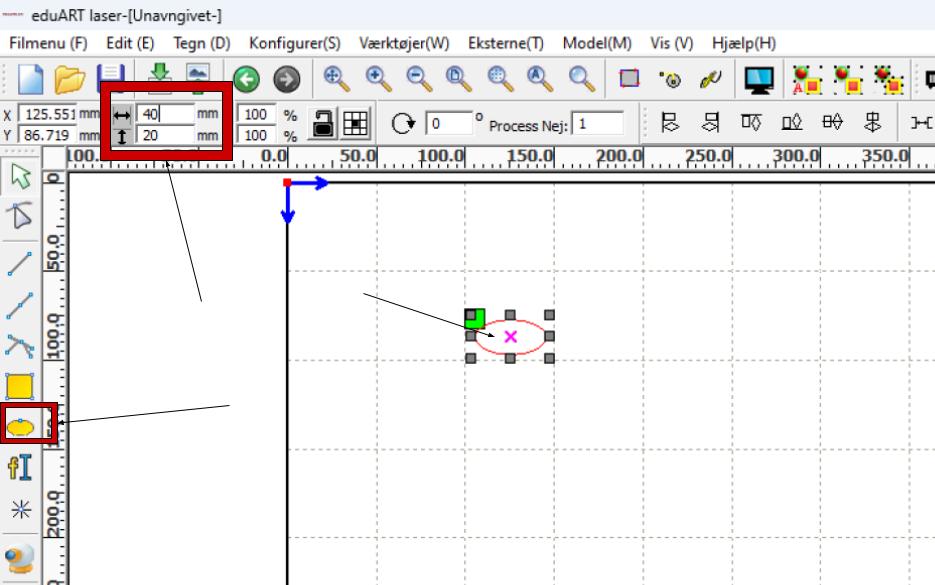Select the yellow Ellipse tool

coord(21,426)
